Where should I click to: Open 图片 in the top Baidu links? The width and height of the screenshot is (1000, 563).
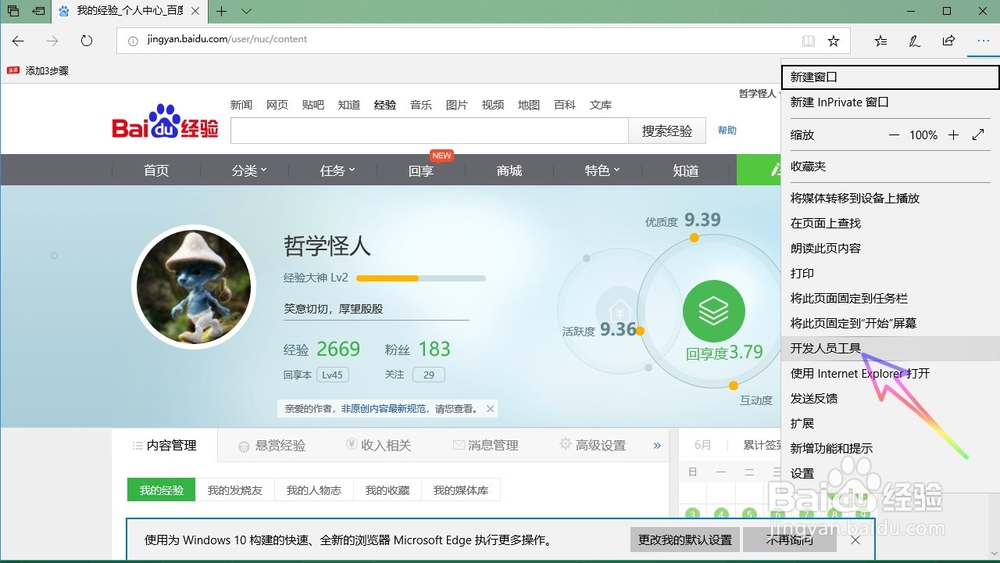[457, 105]
